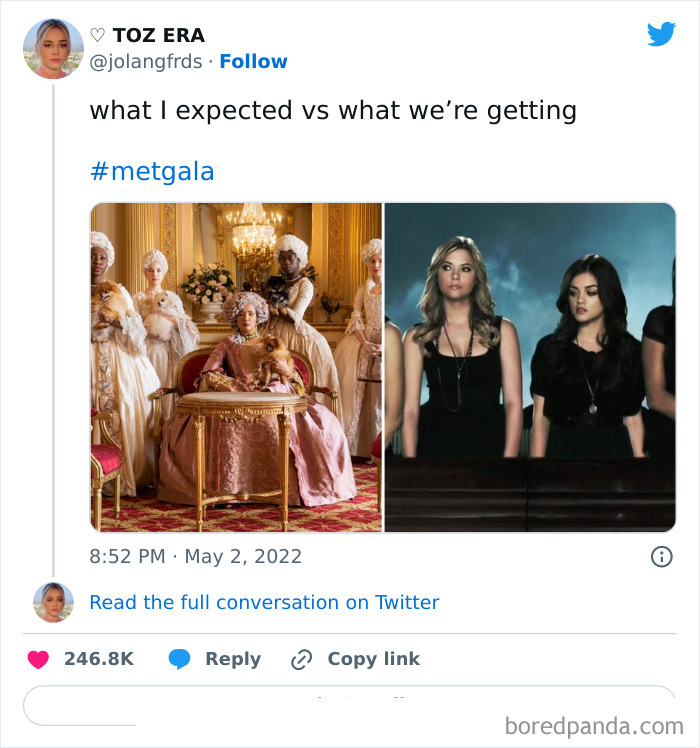Click the info icon beside the timestamp

661,557
